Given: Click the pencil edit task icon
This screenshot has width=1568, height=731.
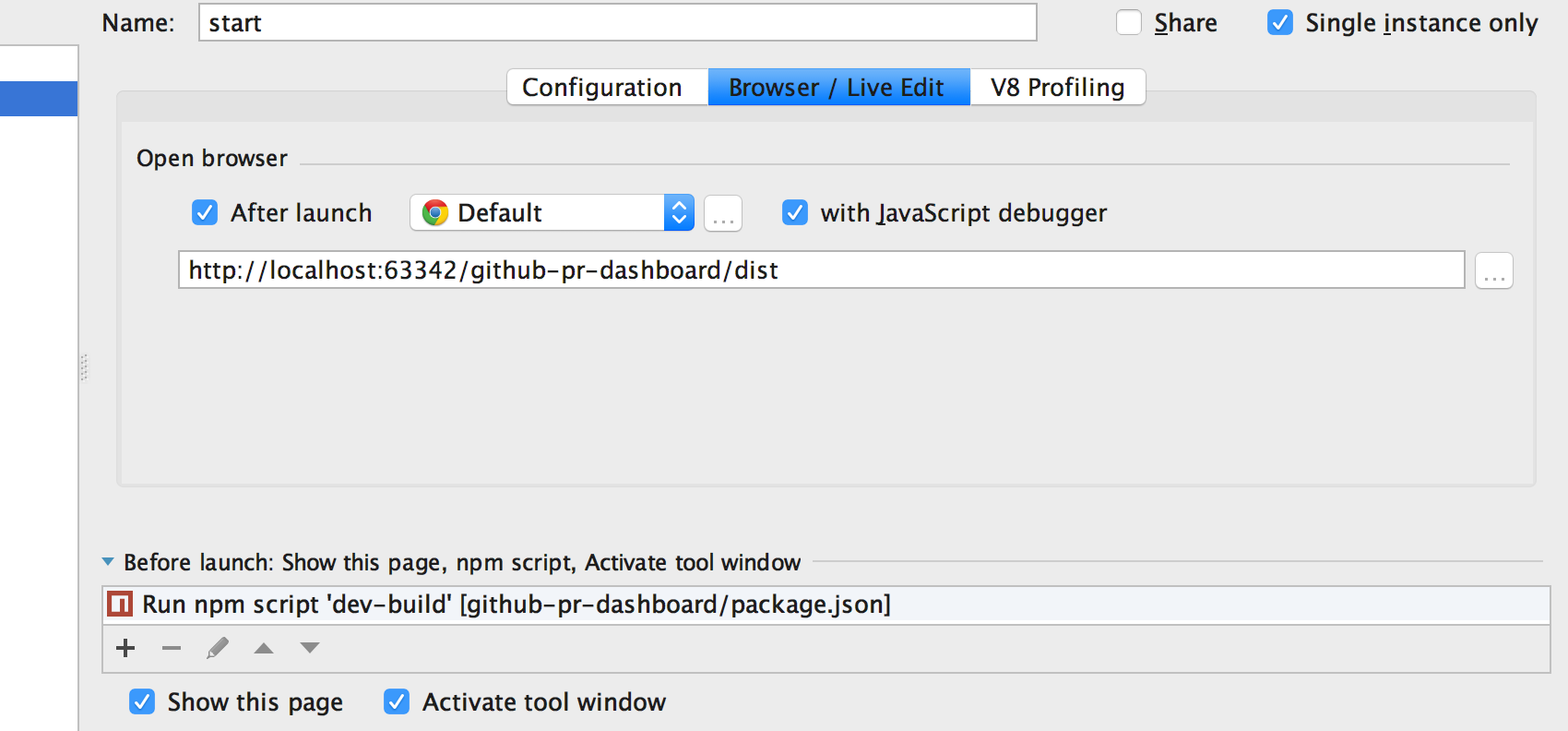Looking at the screenshot, I should [218, 648].
